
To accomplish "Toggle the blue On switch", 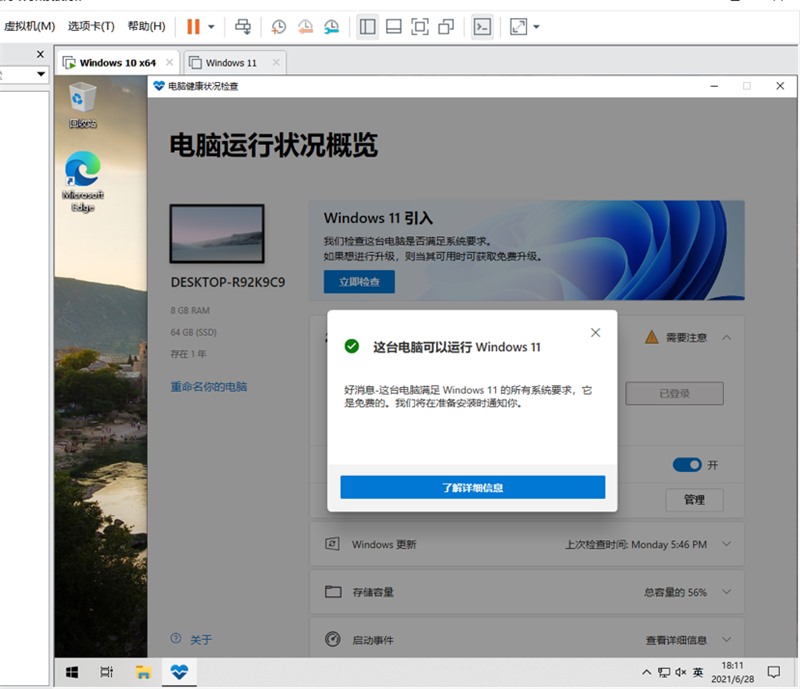I will pos(687,465).
